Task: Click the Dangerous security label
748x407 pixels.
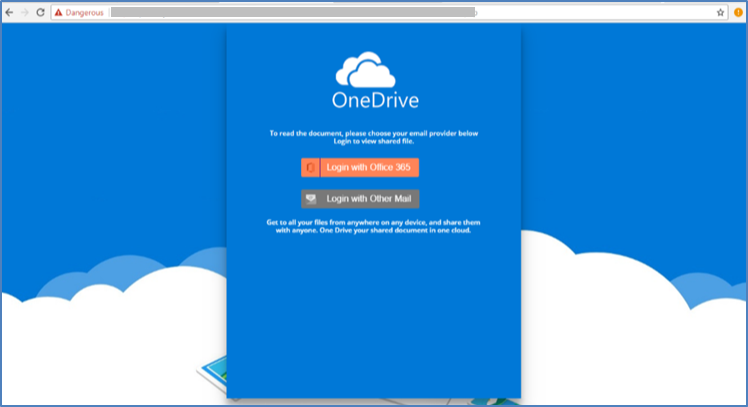Action: [84, 12]
